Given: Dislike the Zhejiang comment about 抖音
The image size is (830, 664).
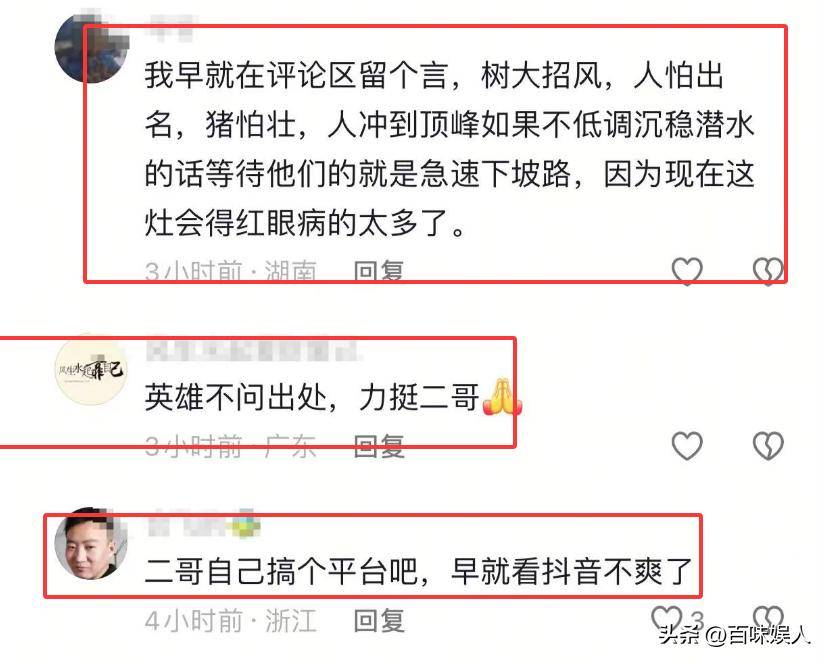Looking at the screenshot, I should pos(768,618).
